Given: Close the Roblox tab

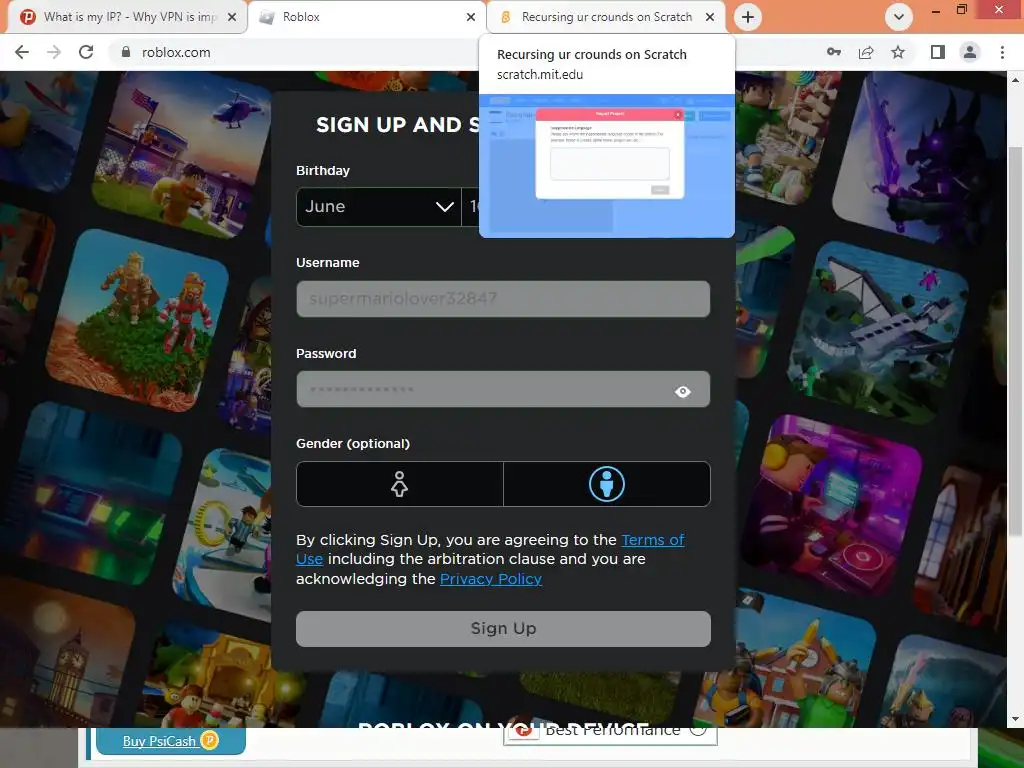Looking at the screenshot, I should (x=471, y=17).
